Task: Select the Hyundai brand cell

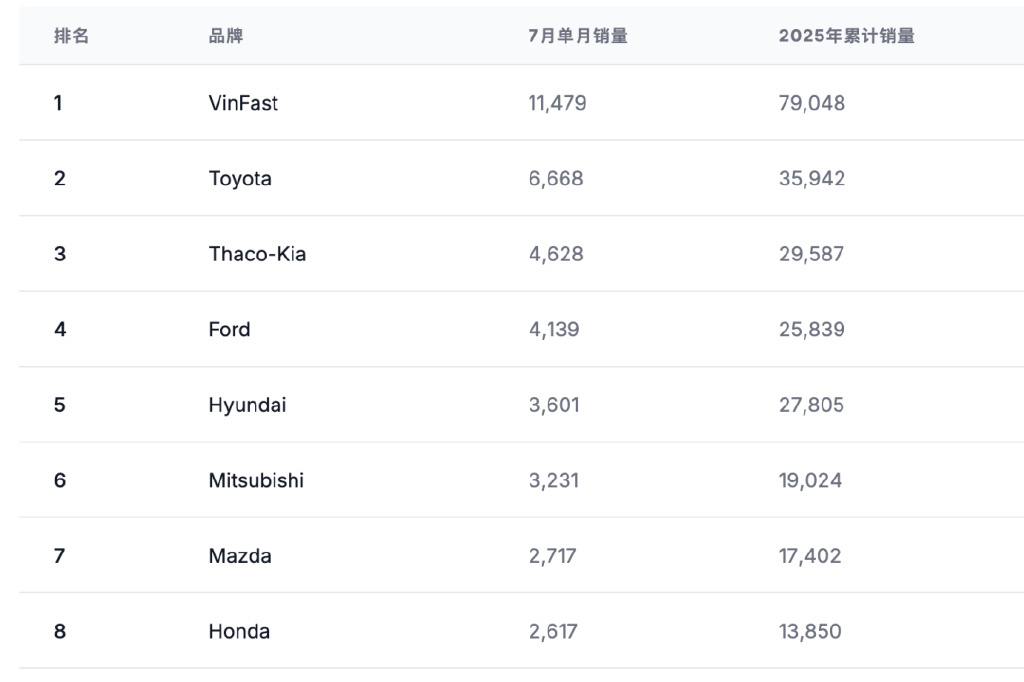Action: coord(247,405)
